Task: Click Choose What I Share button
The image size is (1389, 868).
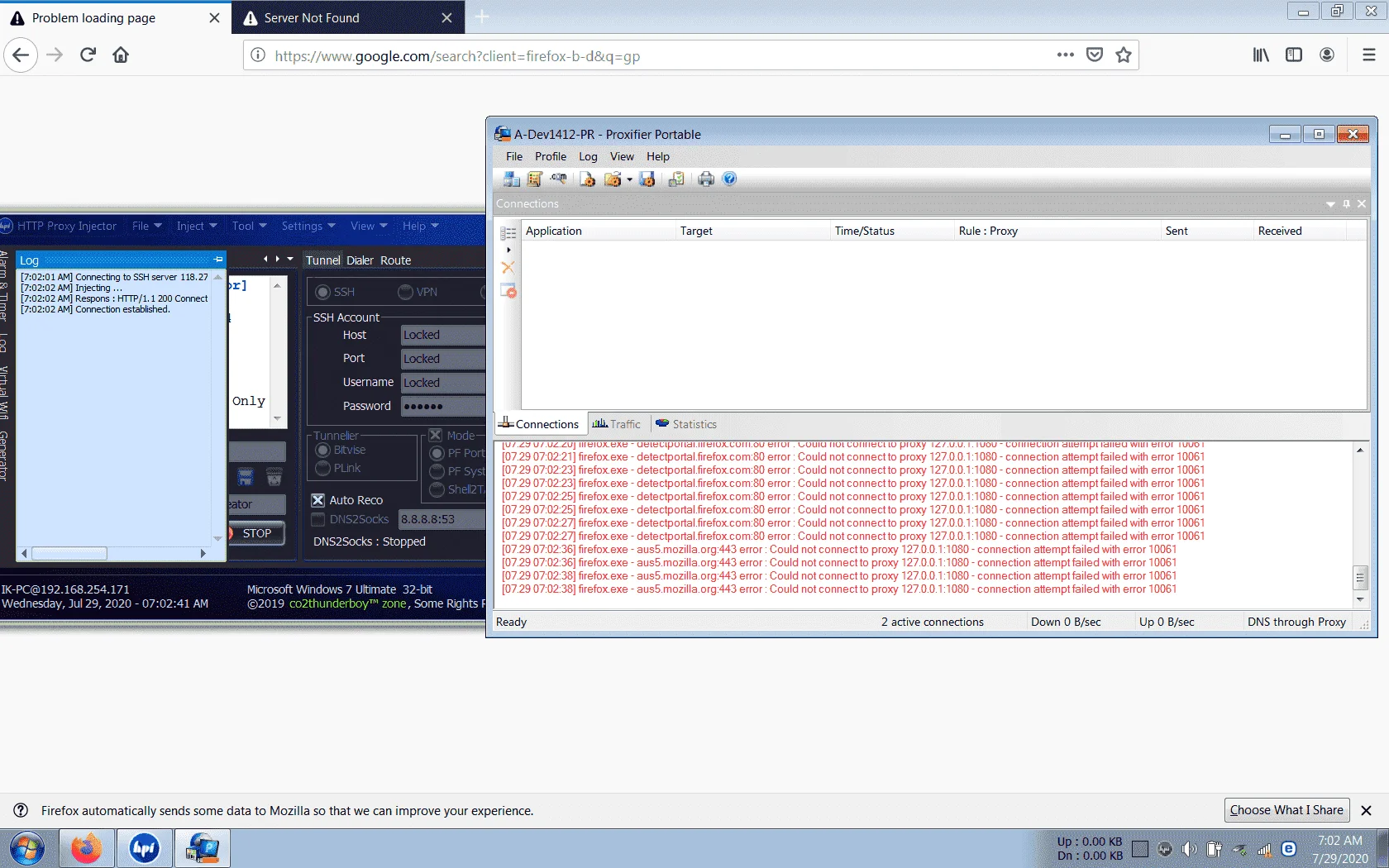Action: coord(1286,810)
